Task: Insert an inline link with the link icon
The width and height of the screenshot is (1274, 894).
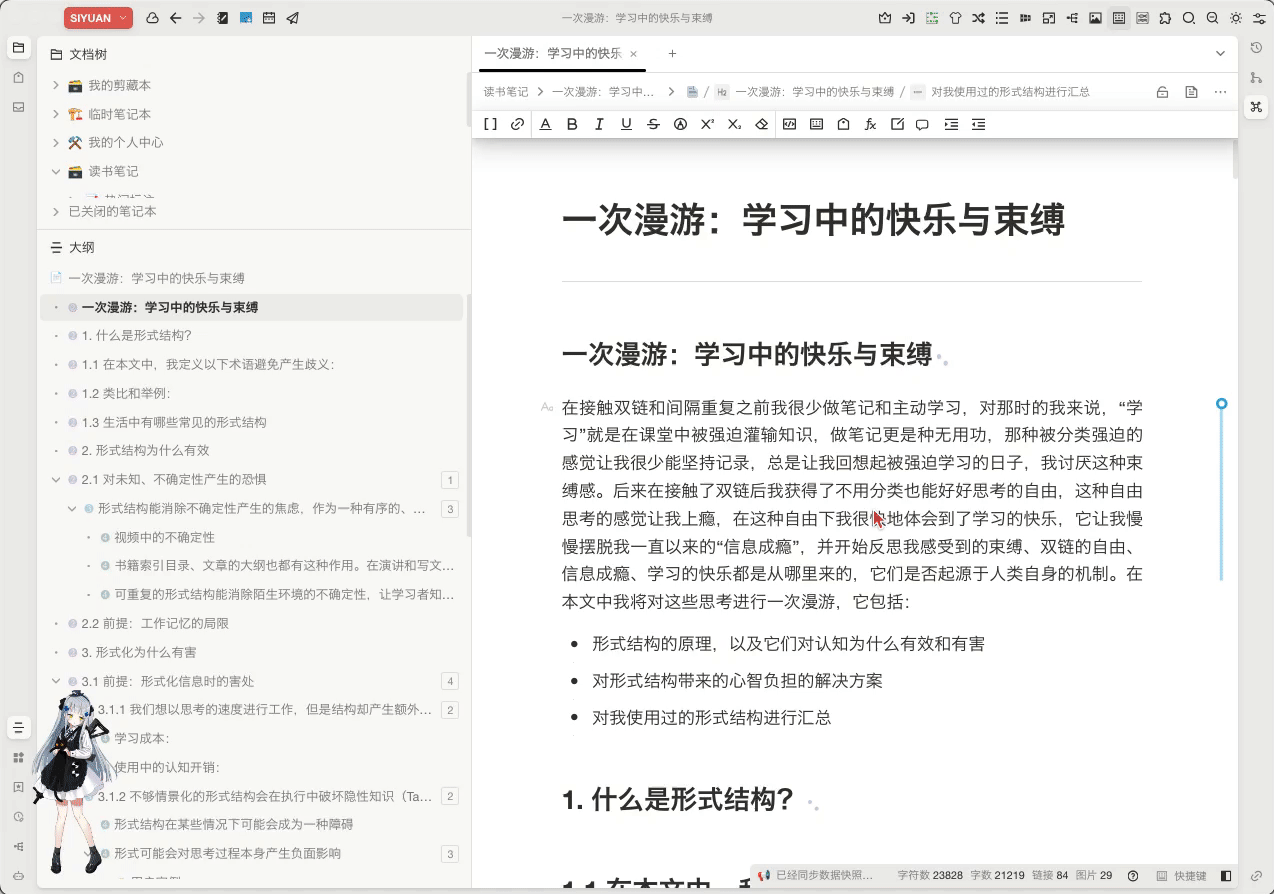Action: 517,124
